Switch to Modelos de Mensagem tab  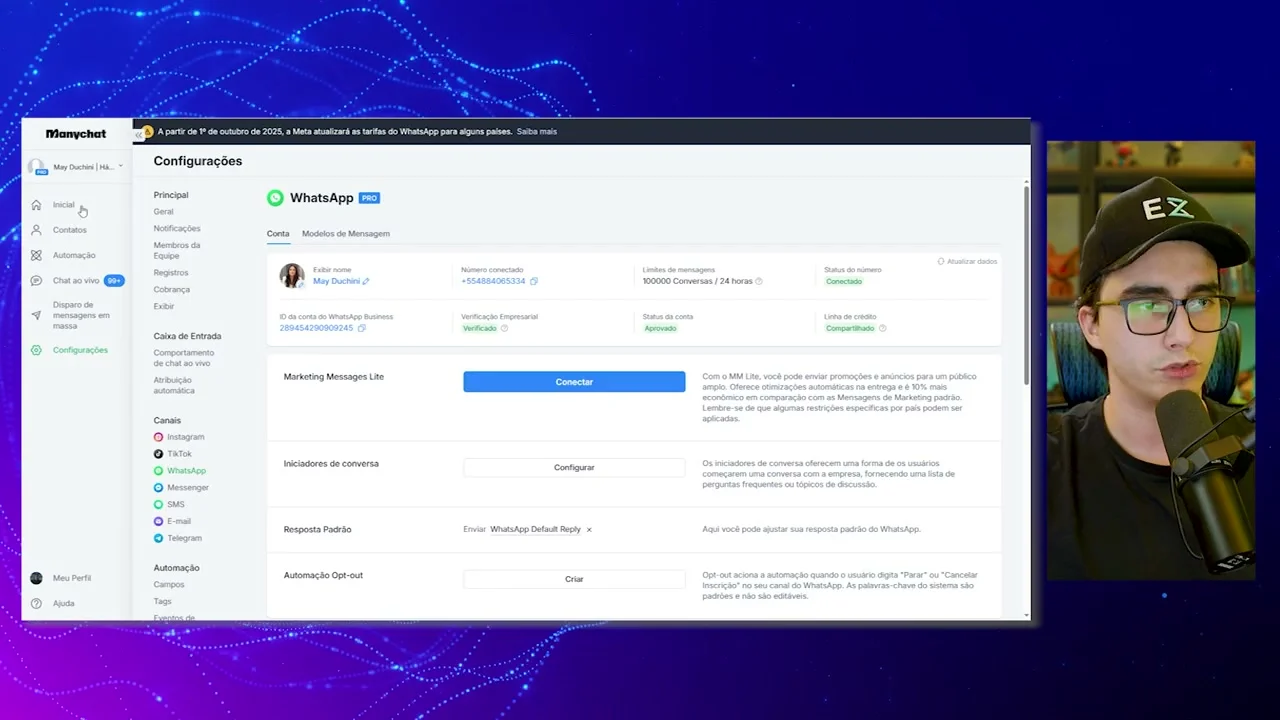346,234
